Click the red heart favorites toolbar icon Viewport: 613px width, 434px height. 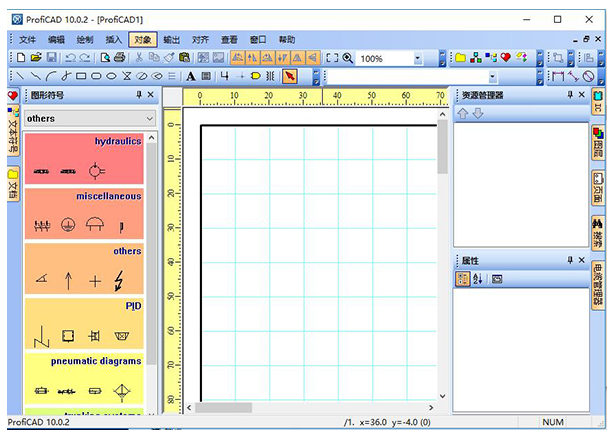[x=505, y=58]
